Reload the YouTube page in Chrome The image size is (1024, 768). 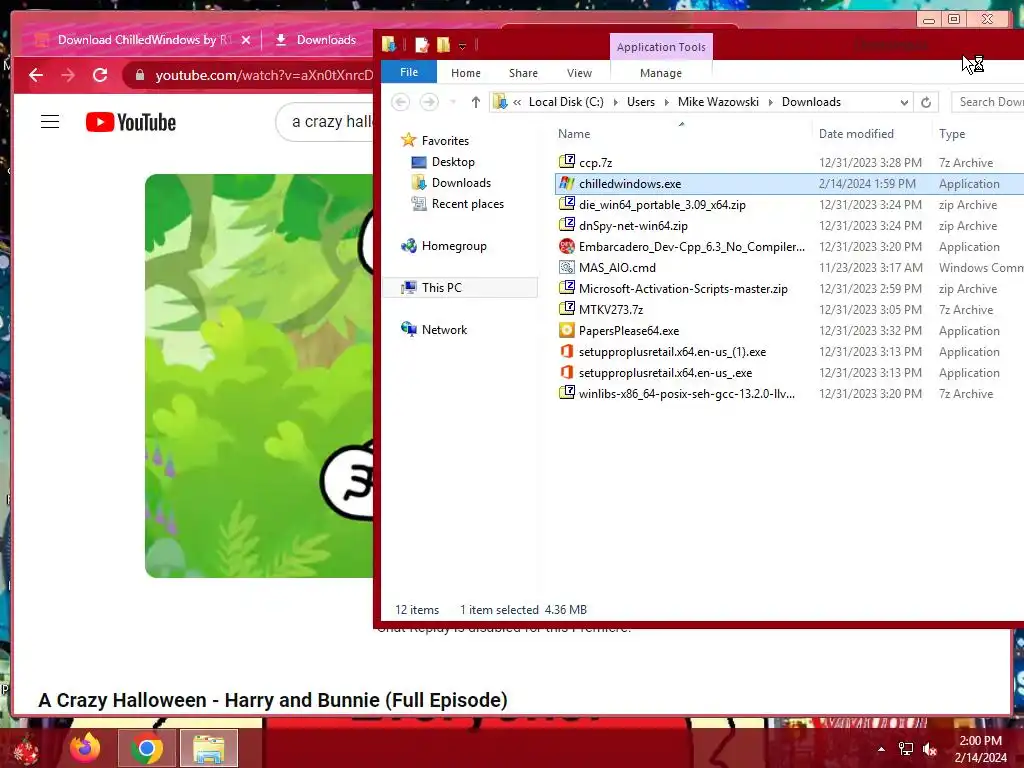point(100,75)
